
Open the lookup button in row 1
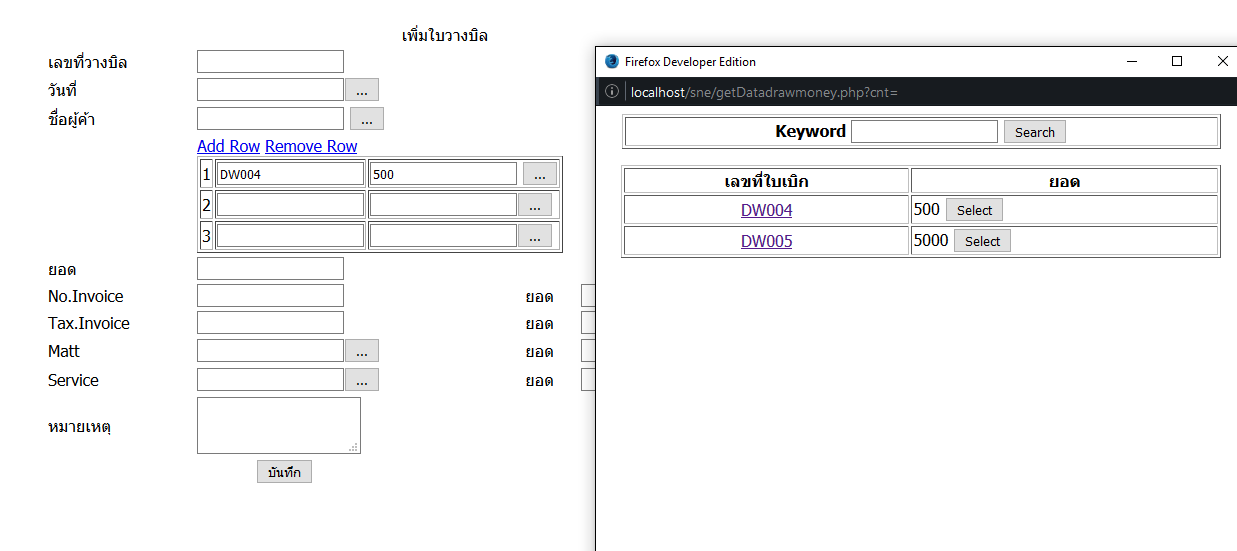click(540, 174)
